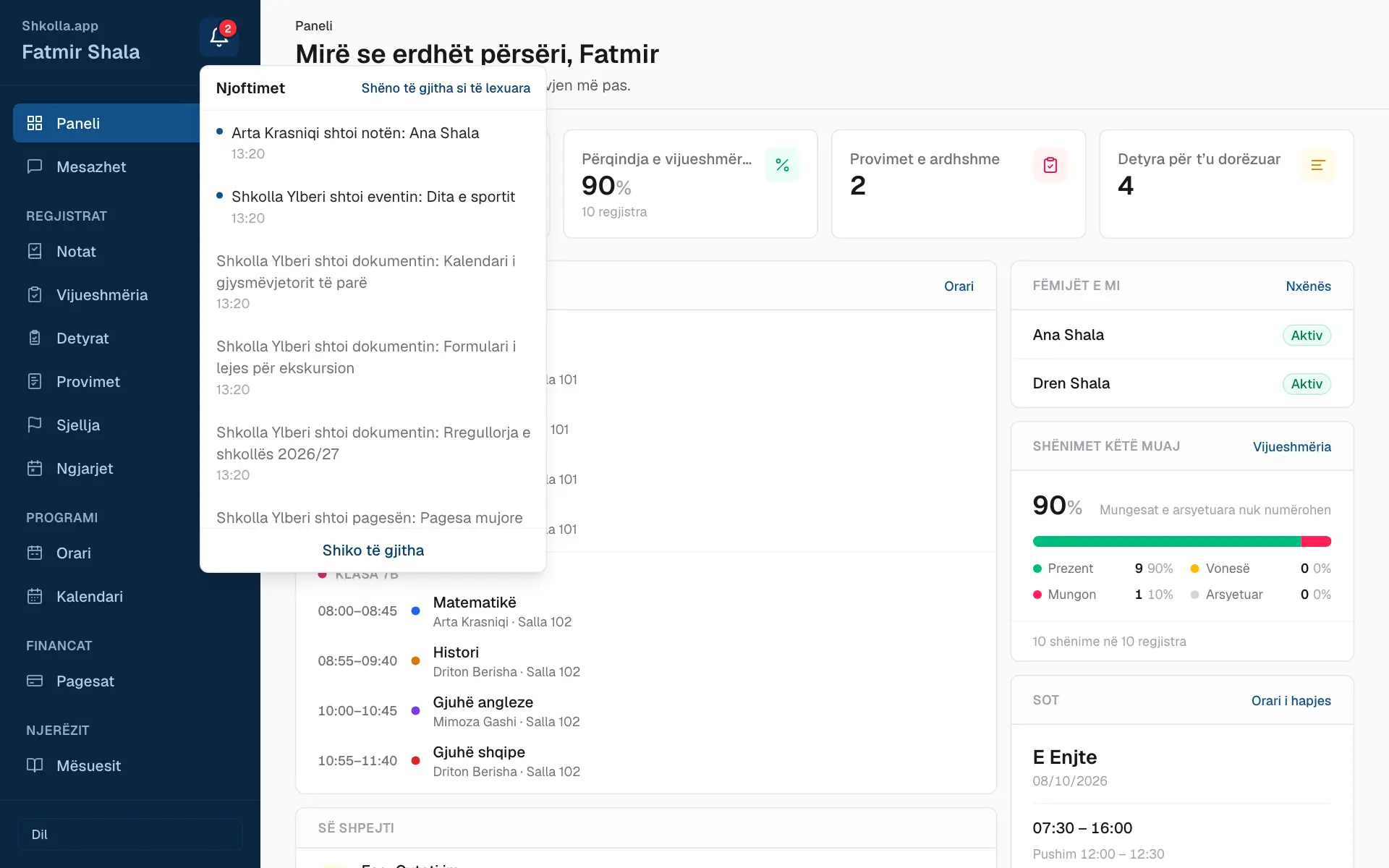Click the Mësuesit book icon
The height and width of the screenshot is (868, 1389).
(x=35, y=765)
